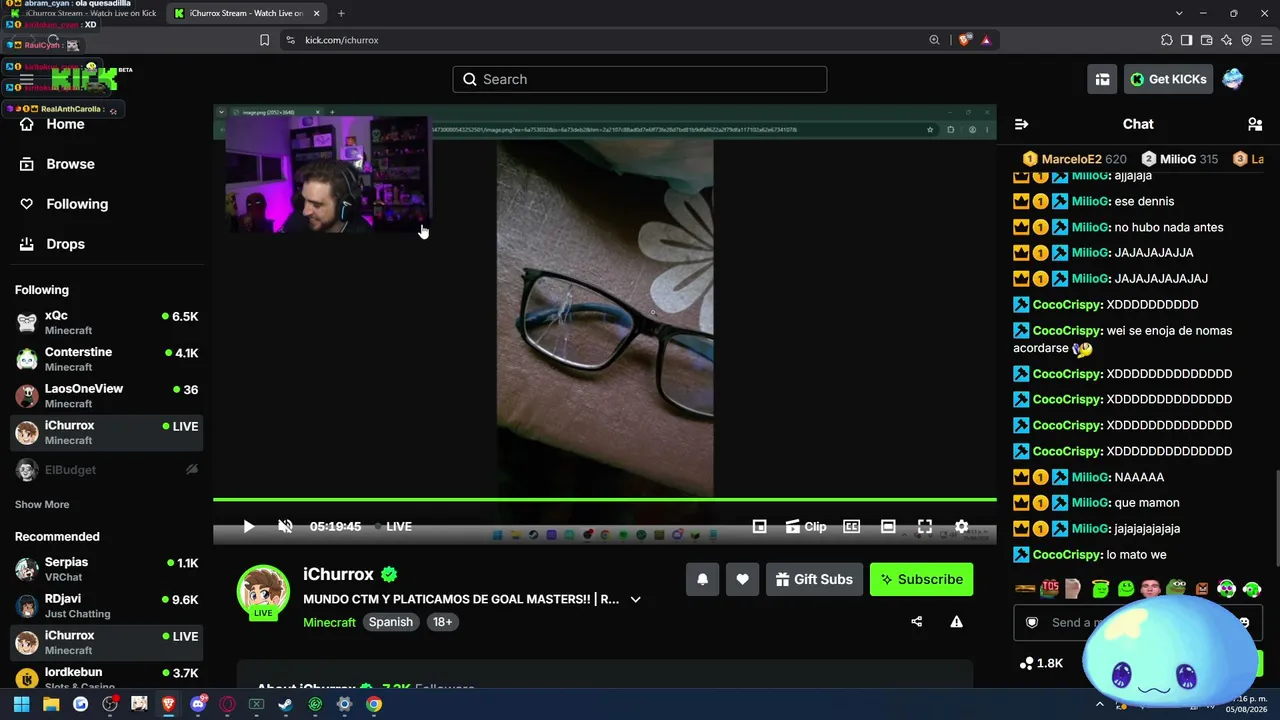Expand the tab search dropdown arrow
Viewport: 1280px width, 720px height.
pos(1179,13)
